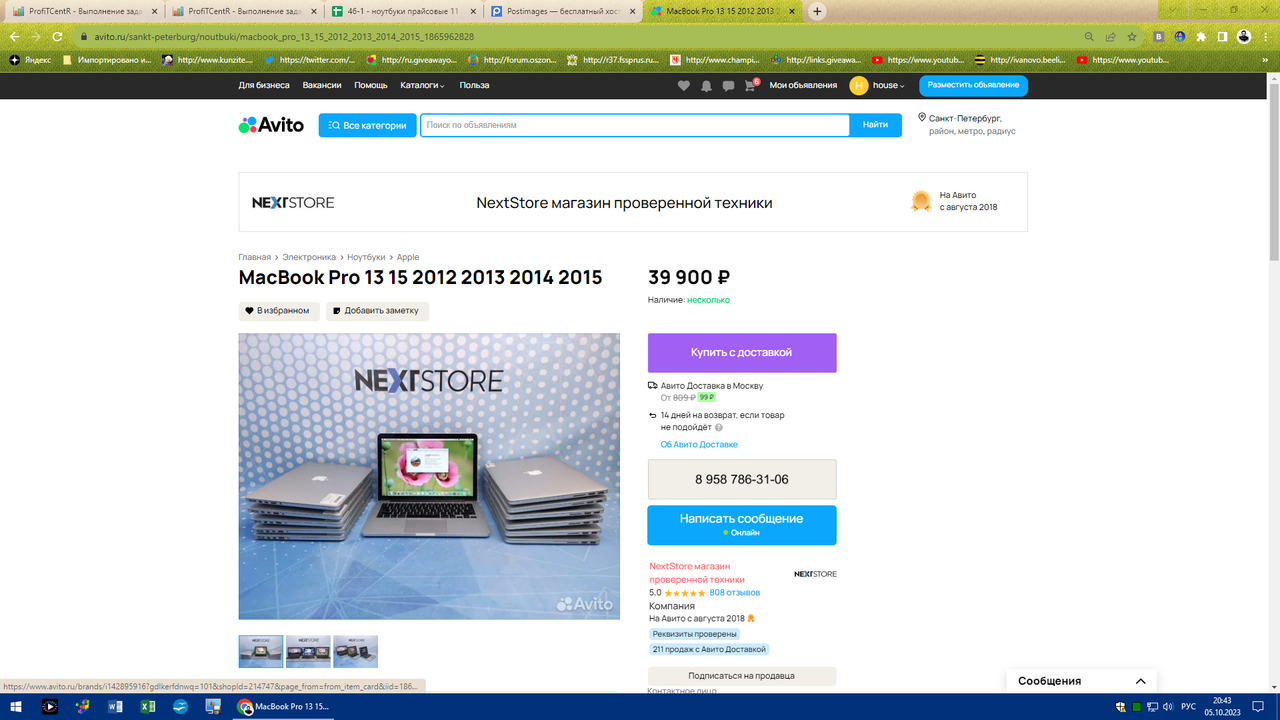The height and width of the screenshot is (720, 1280).
Task: Switch to '46-1 - ноутбуки прайсовые' tab
Action: [404, 11]
